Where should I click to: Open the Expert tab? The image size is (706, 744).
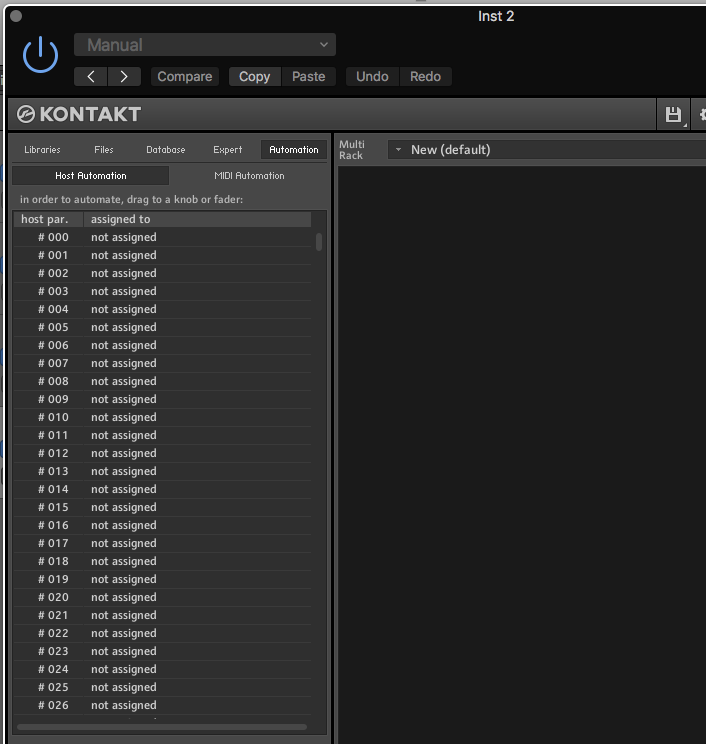[x=228, y=150]
